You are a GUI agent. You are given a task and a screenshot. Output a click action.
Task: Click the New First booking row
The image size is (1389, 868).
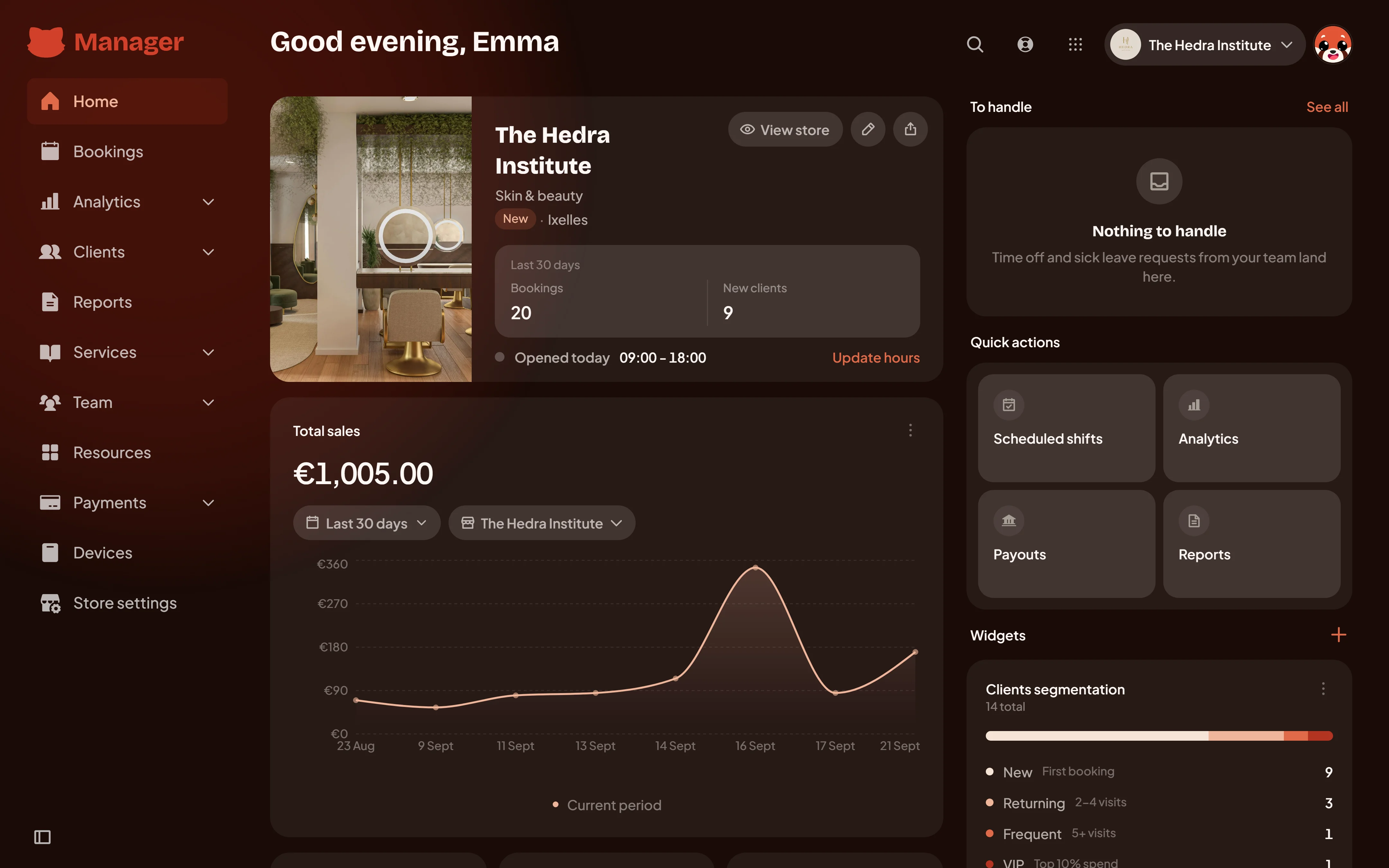pyautogui.click(x=1159, y=772)
